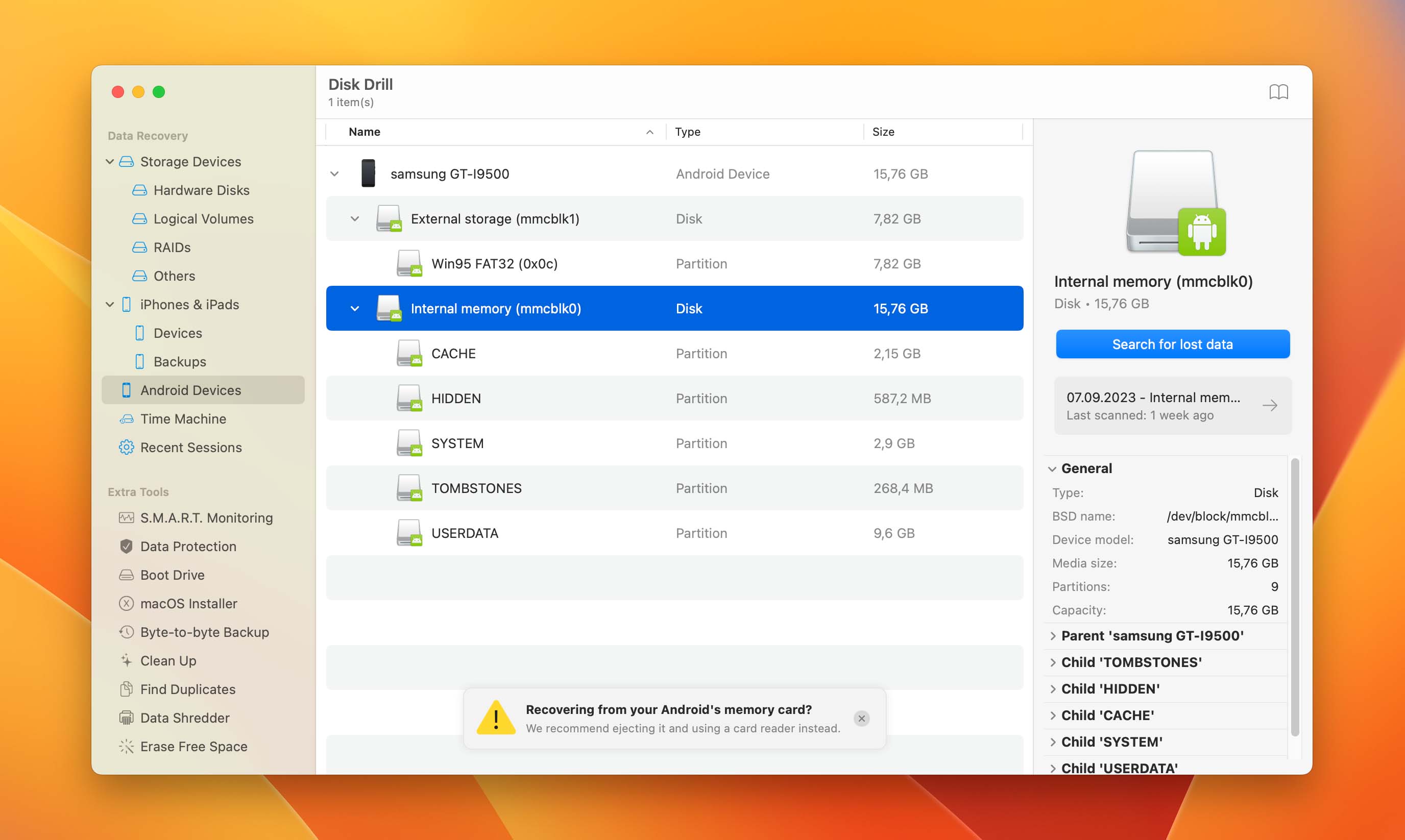1405x840 pixels.
Task: Click the Android Devices phone icon
Action: coord(126,390)
